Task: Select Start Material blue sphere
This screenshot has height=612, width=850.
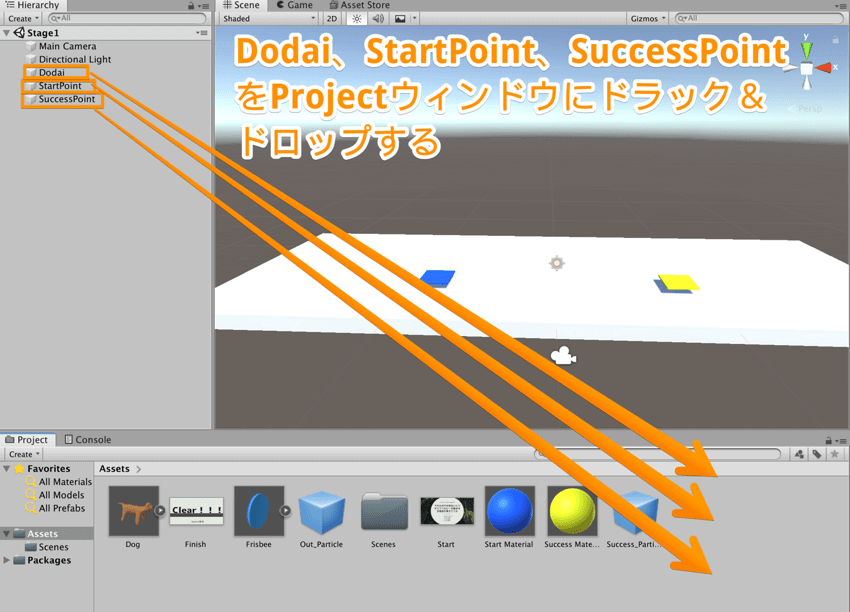Action: coord(510,511)
